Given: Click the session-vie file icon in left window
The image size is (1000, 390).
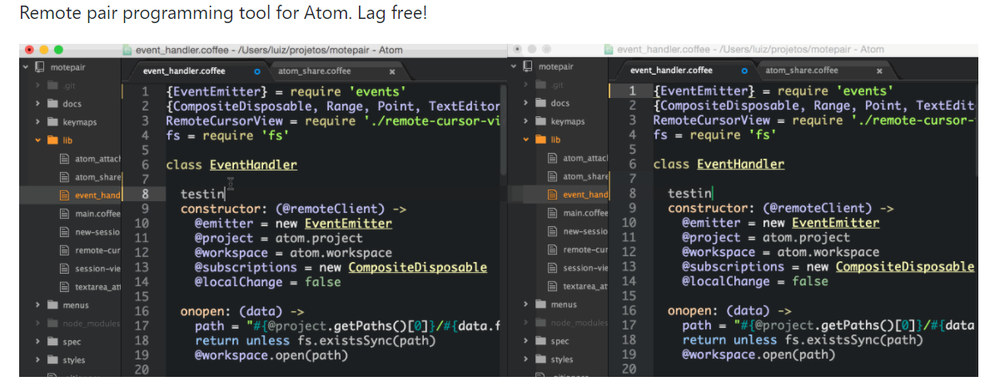Looking at the screenshot, I should pos(64,268).
